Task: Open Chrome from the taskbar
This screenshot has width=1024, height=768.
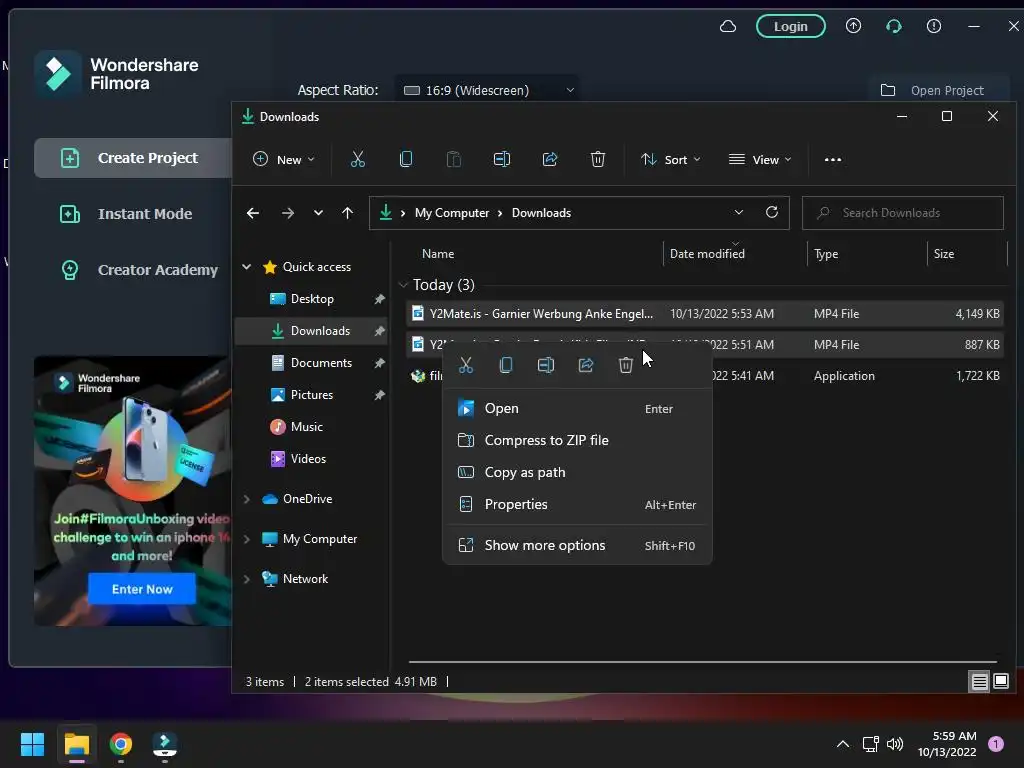Action: point(121,744)
